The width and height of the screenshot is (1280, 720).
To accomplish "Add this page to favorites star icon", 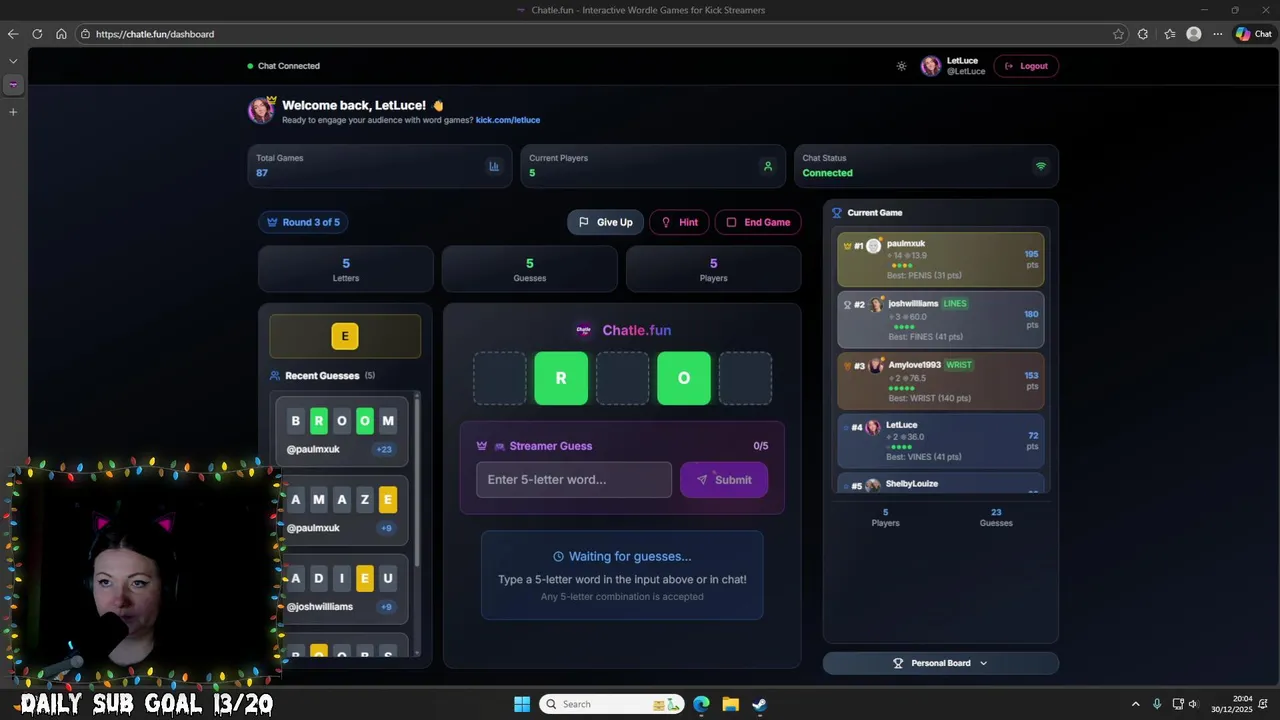I will (1118, 34).
